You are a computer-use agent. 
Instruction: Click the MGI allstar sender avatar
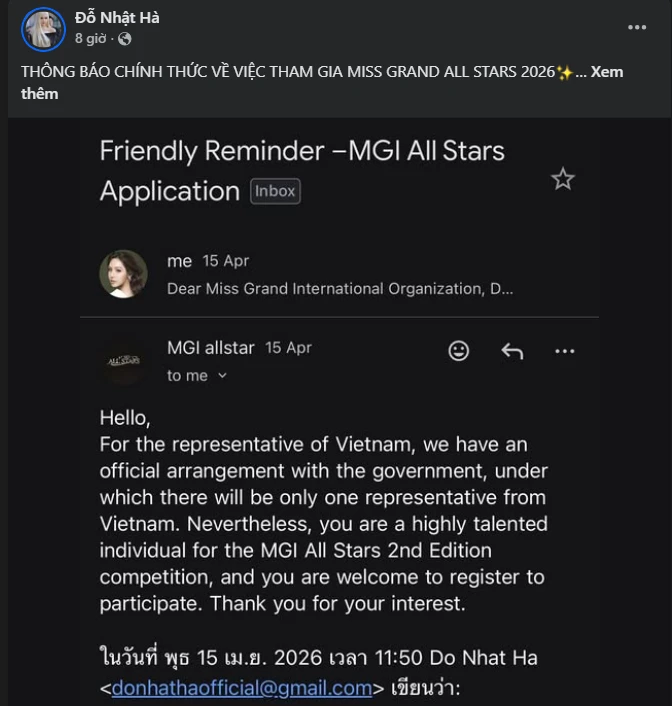(x=123, y=361)
